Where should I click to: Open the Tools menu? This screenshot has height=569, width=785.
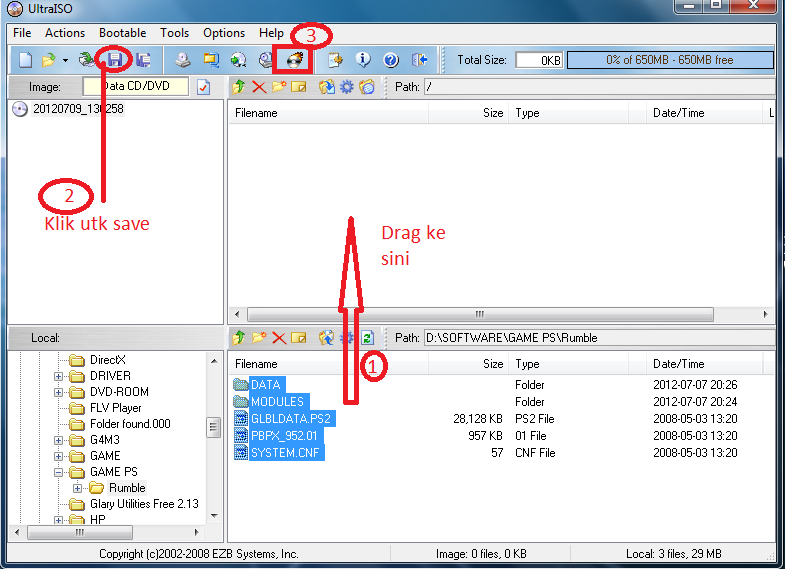tap(174, 33)
